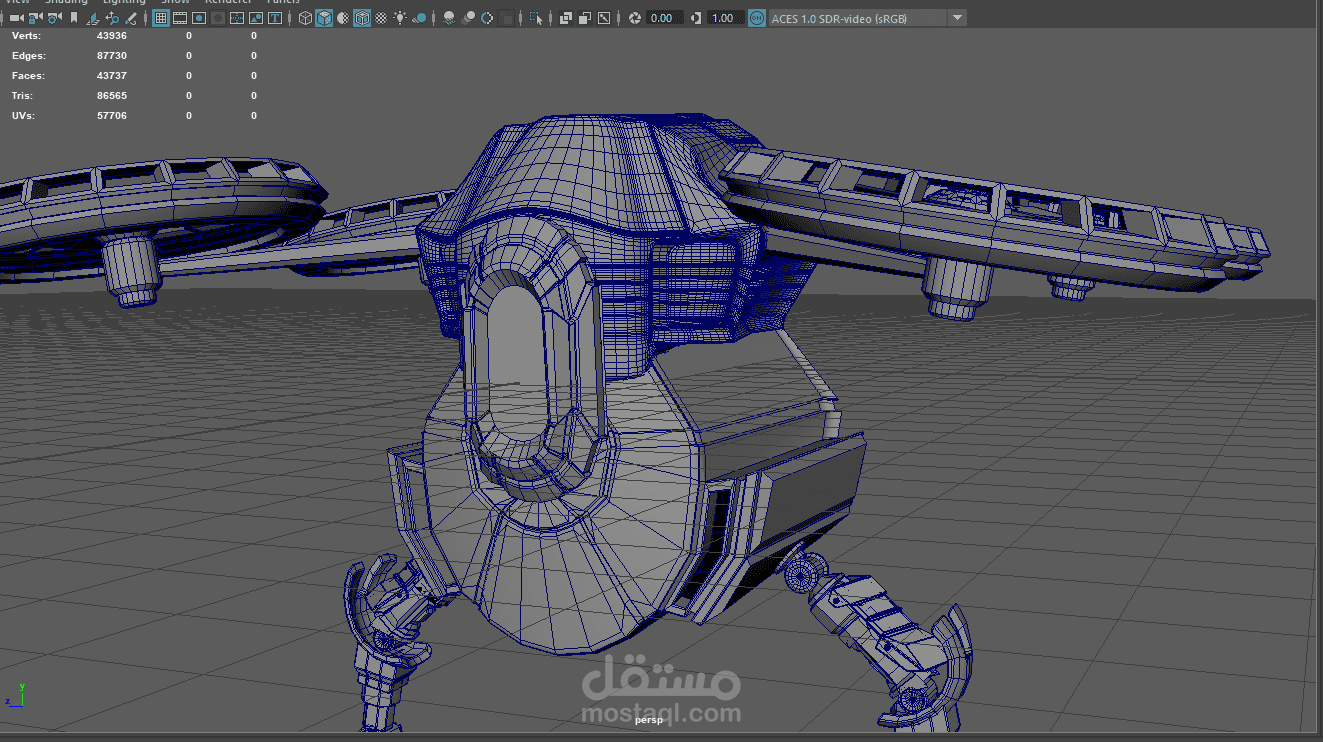Enable Smooth Shade All cube icon
1323x742 pixels.
coord(324,18)
